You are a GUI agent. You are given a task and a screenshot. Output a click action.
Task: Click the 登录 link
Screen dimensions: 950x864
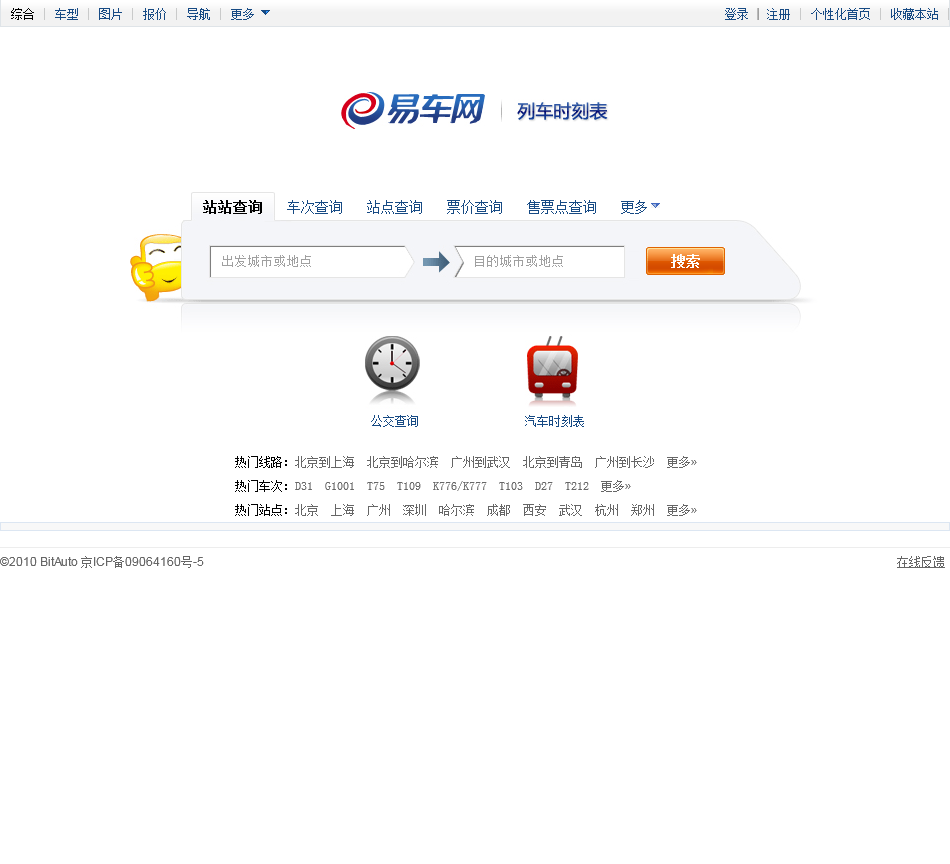point(736,14)
